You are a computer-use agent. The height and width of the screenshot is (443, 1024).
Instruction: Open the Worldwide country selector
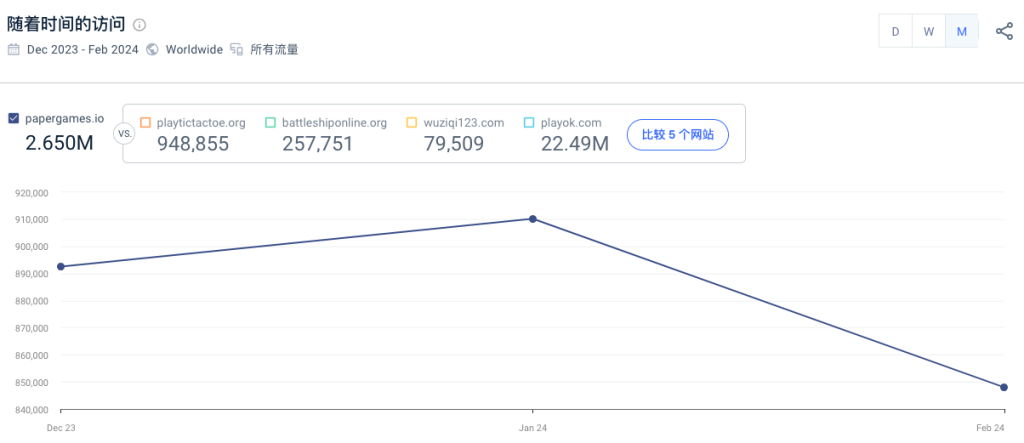click(194, 50)
